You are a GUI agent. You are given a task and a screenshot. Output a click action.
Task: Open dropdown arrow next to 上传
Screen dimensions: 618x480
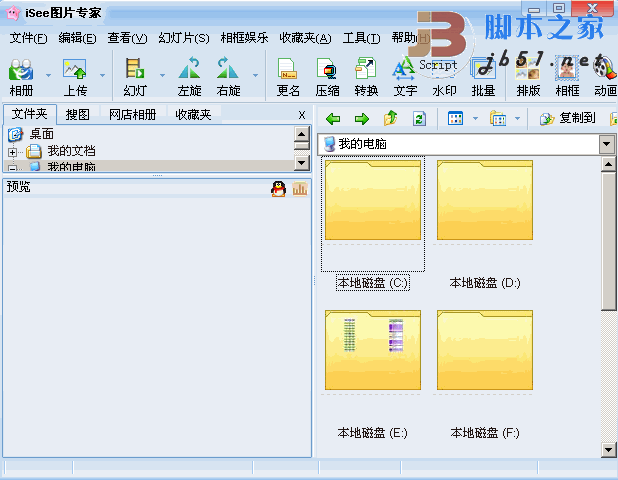click(102, 75)
